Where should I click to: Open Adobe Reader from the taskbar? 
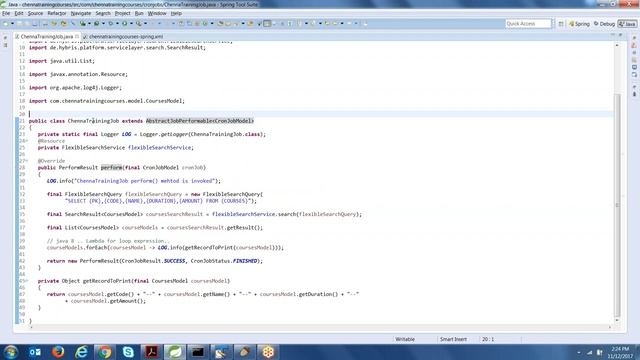click(x=151, y=352)
